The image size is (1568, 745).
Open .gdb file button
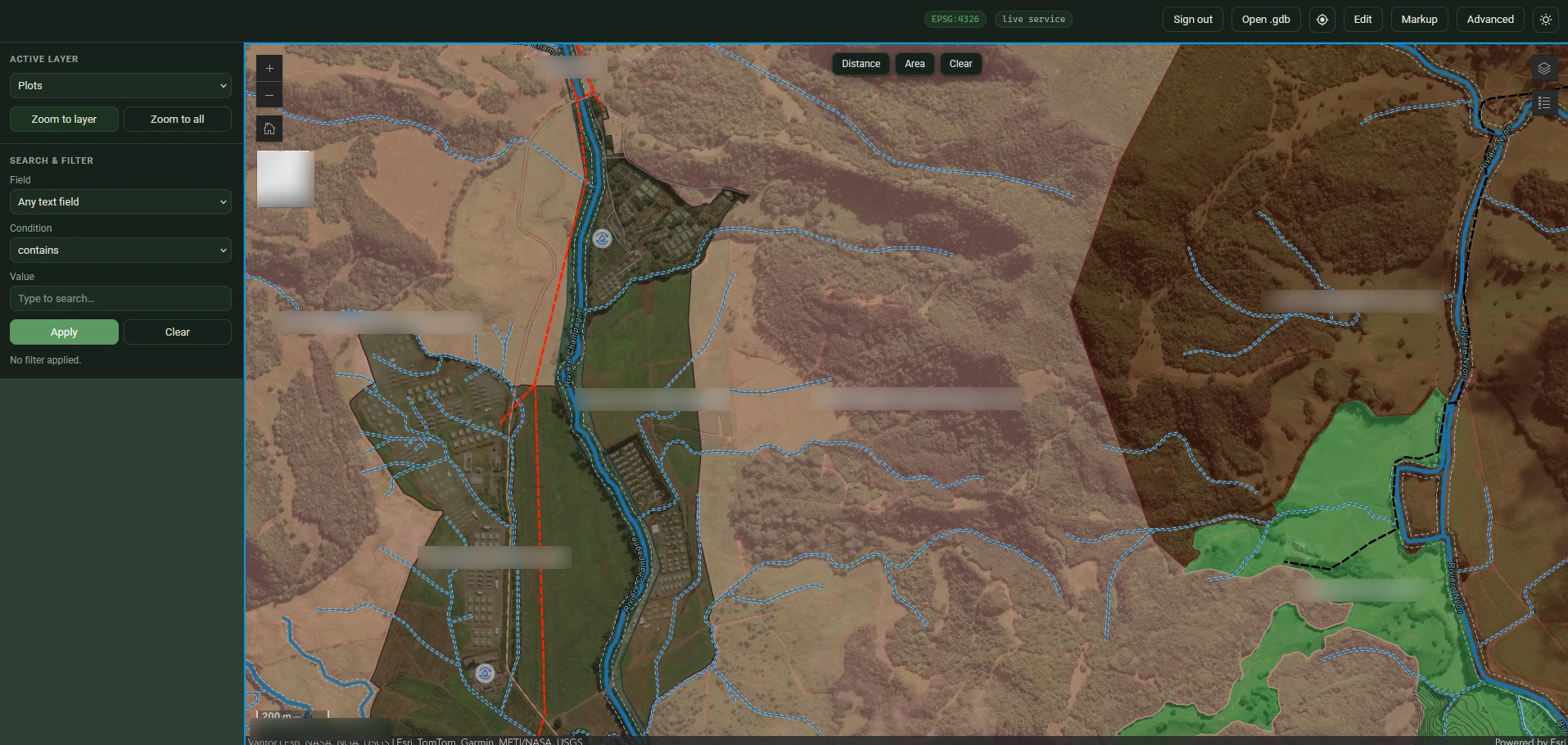point(1266,20)
